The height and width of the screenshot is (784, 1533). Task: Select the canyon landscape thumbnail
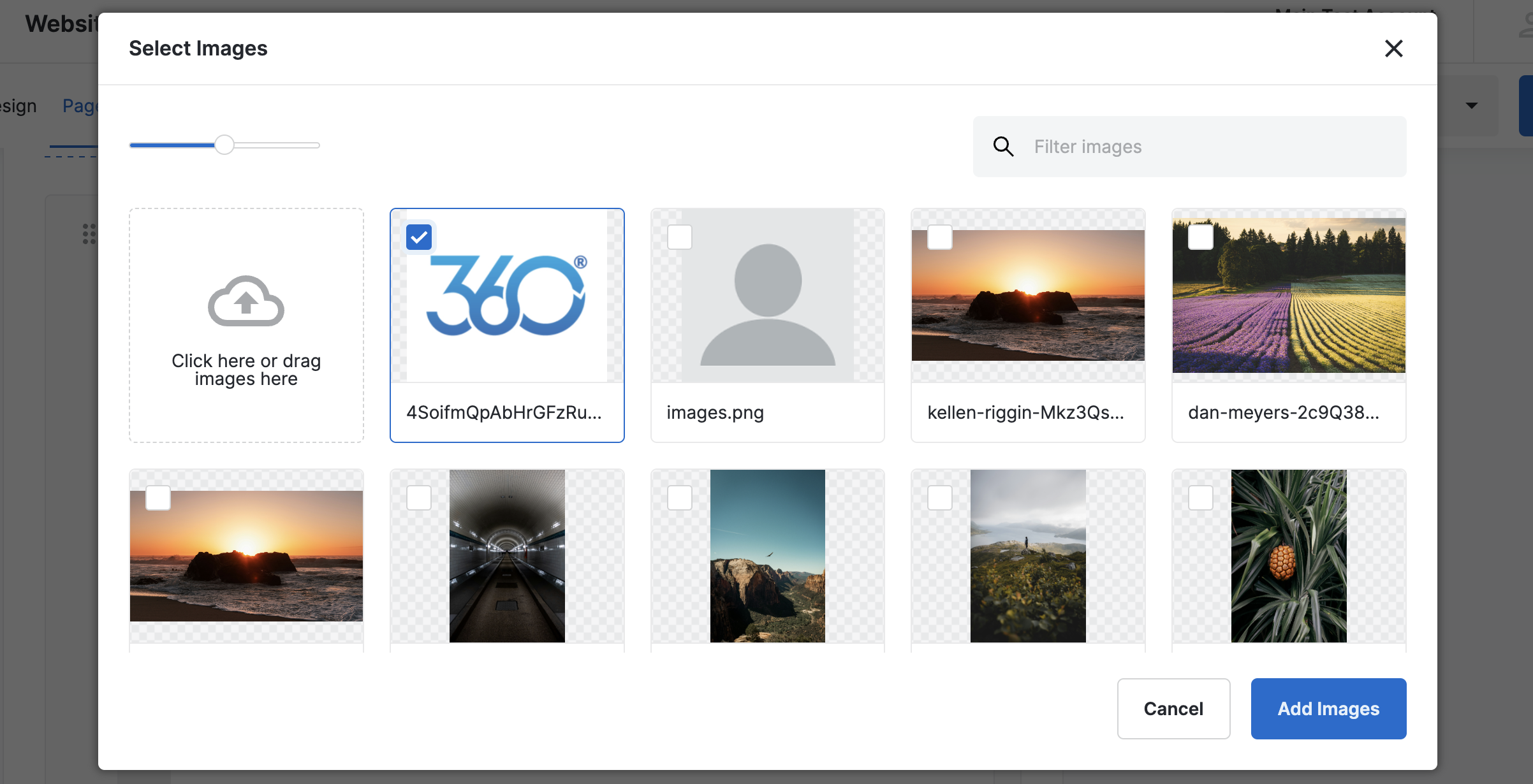767,556
